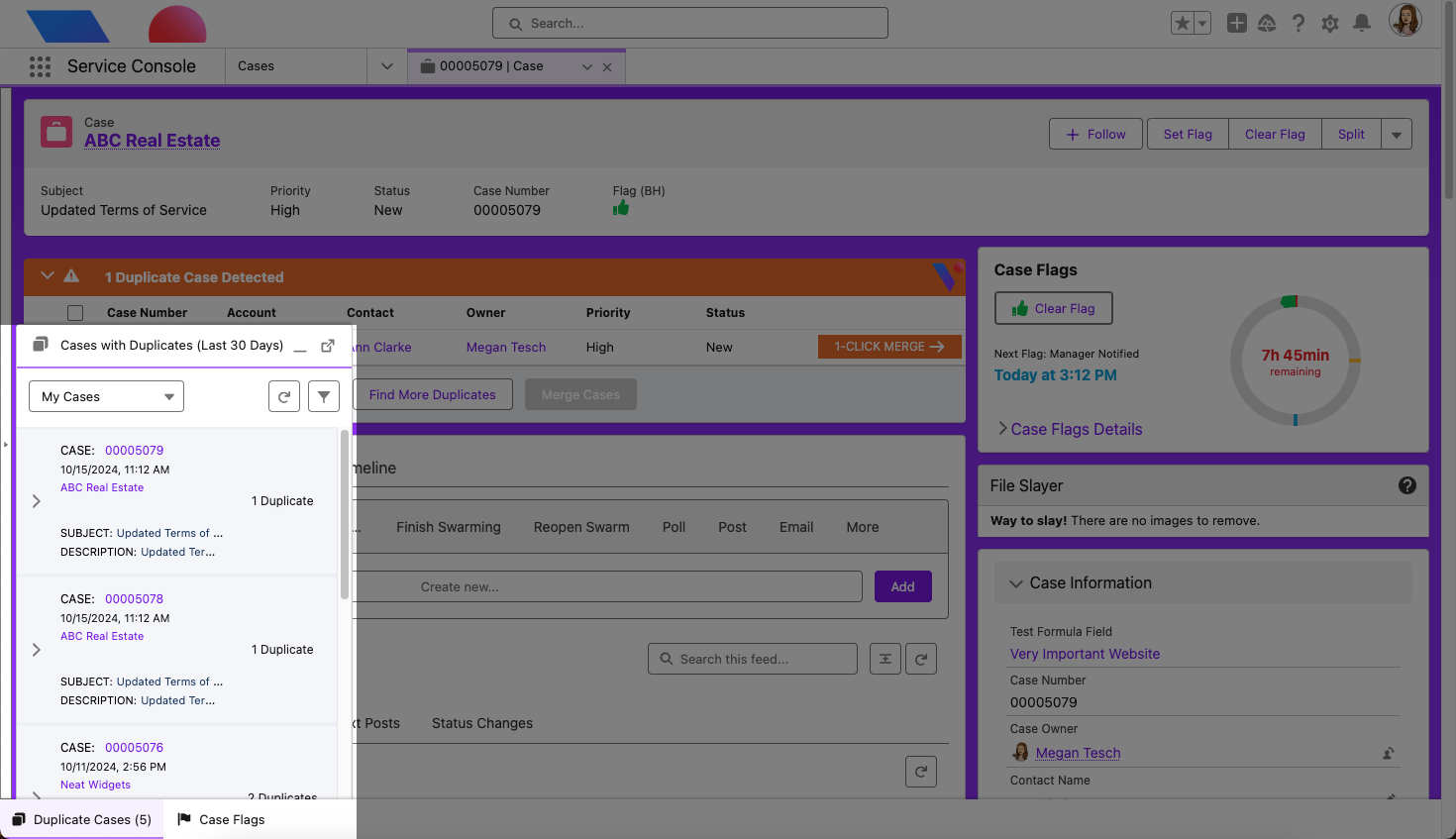Expand case 00005078 row in duplicates list
This screenshot has height=839, width=1456.
coord(37,650)
